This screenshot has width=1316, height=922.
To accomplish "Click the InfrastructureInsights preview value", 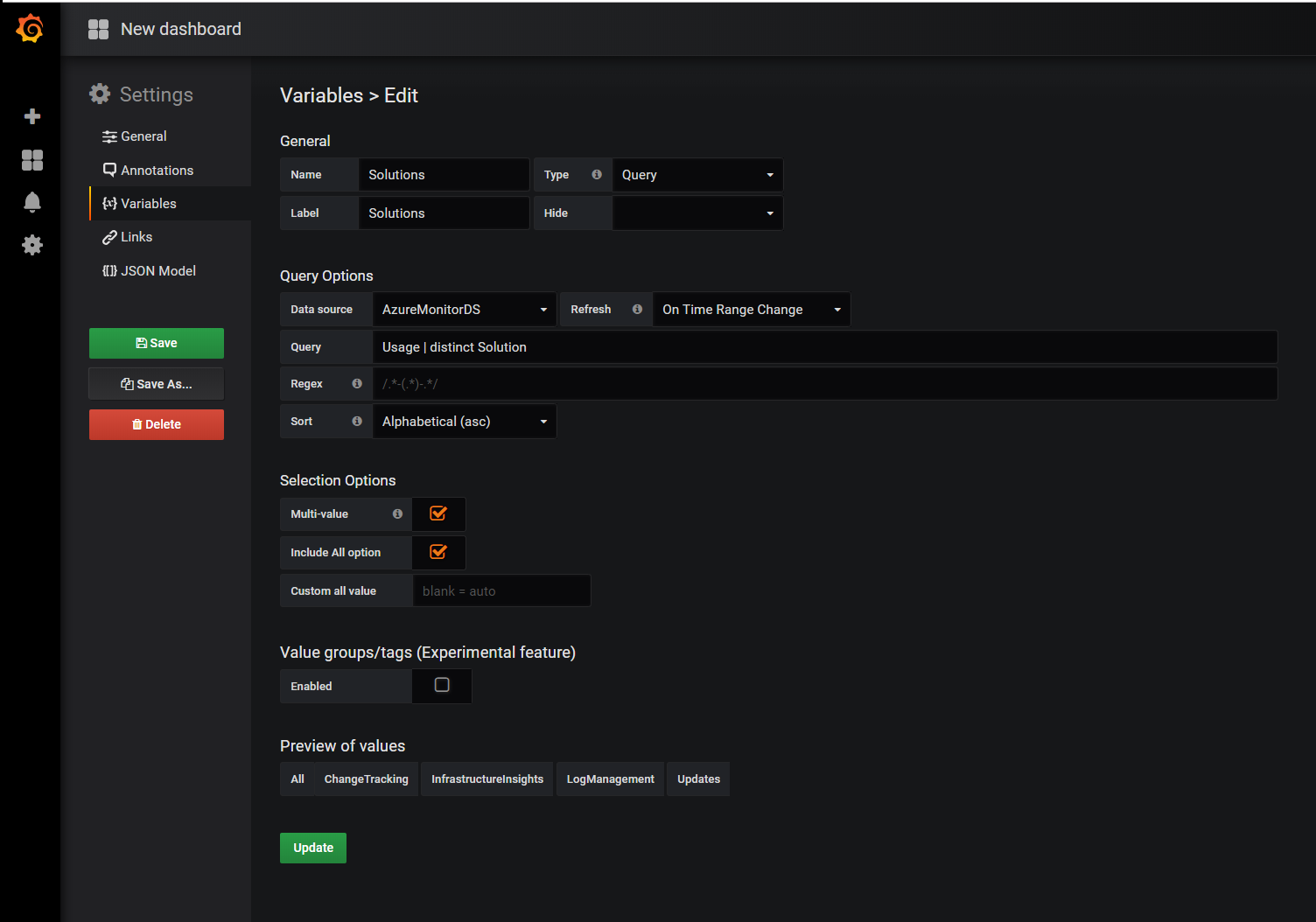I will 487,779.
